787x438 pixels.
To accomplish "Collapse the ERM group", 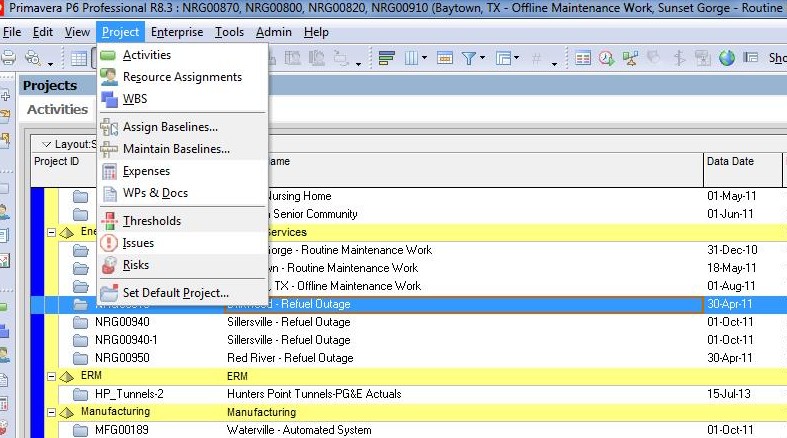I will click(51, 376).
